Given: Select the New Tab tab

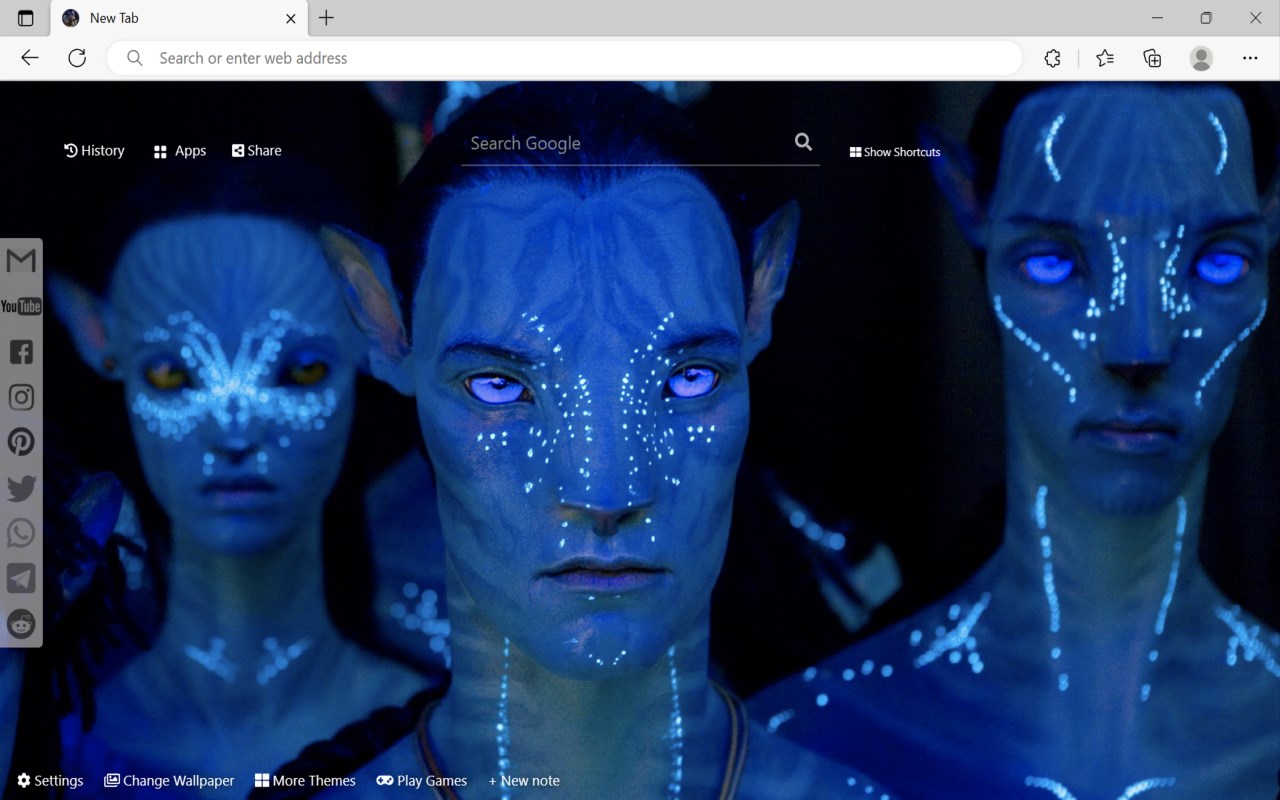Looking at the screenshot, I should click(179, 18).
